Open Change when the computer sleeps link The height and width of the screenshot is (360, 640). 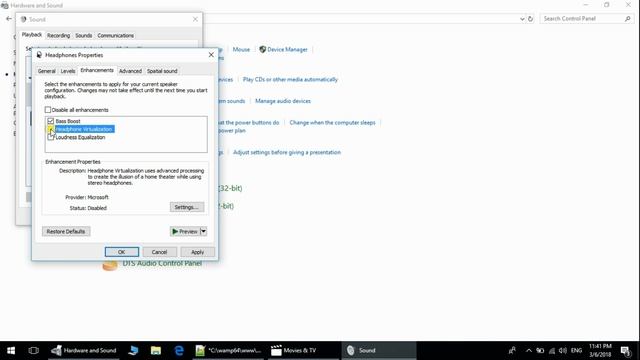click(x=332, y=122)
